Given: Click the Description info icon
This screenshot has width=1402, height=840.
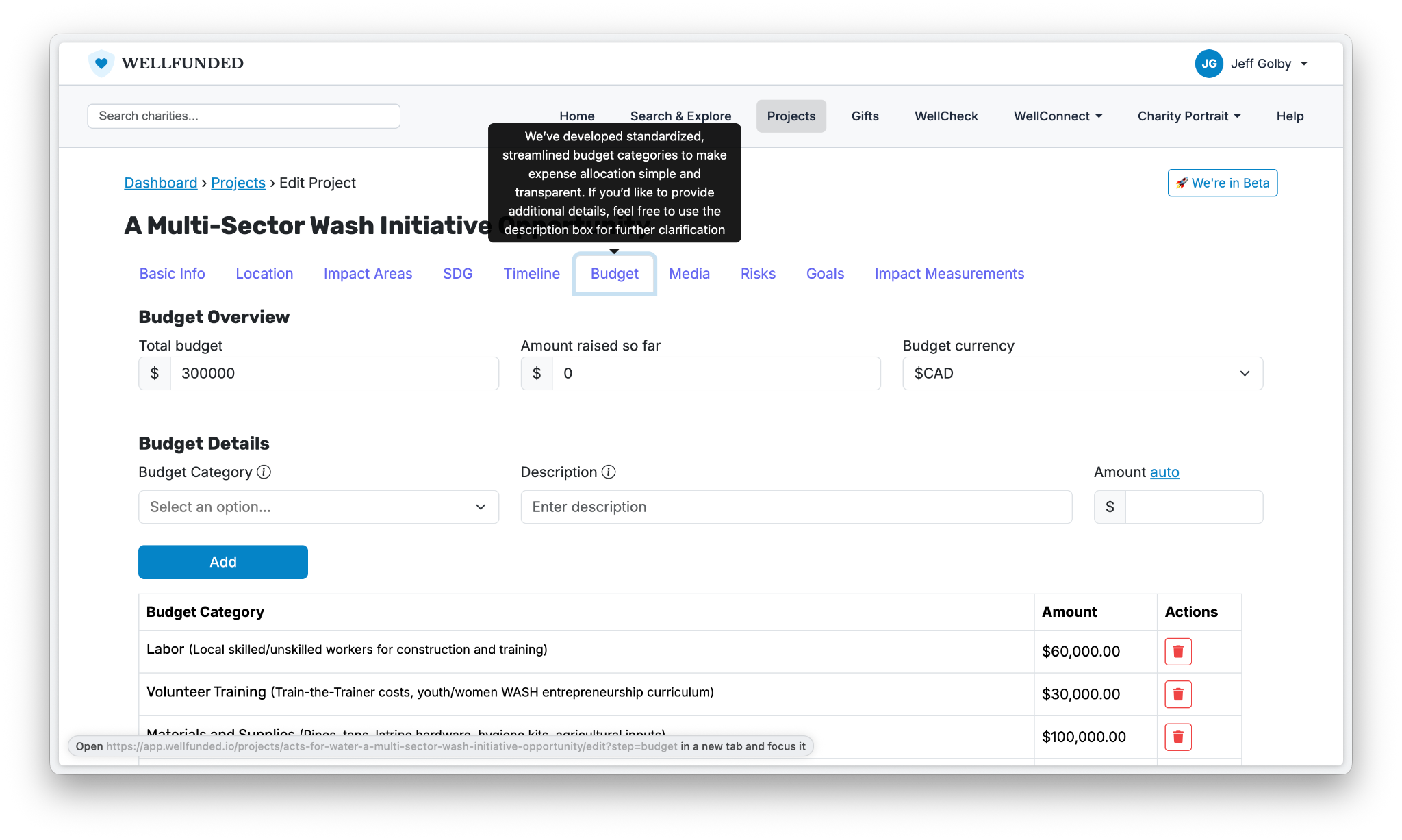Looking at the screenshot, I should (x=609, y=472).
